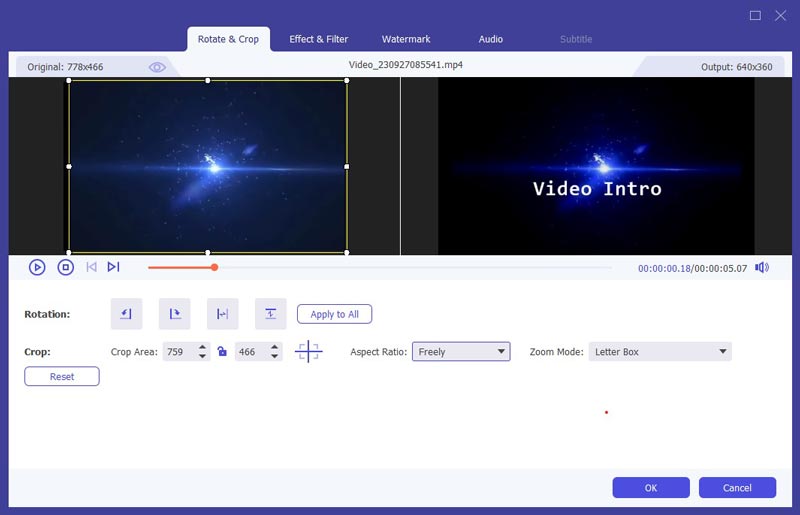The image size is (800, 515).
Task: Increase crop width with up arrow
Action: point(202,347)
